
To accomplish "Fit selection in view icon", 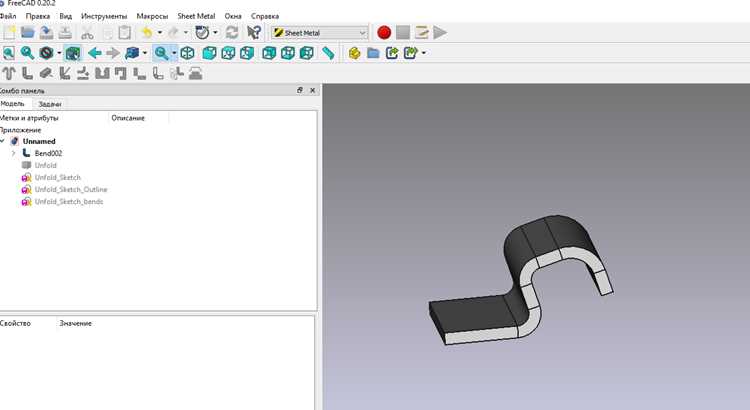I will pos(27,53).
